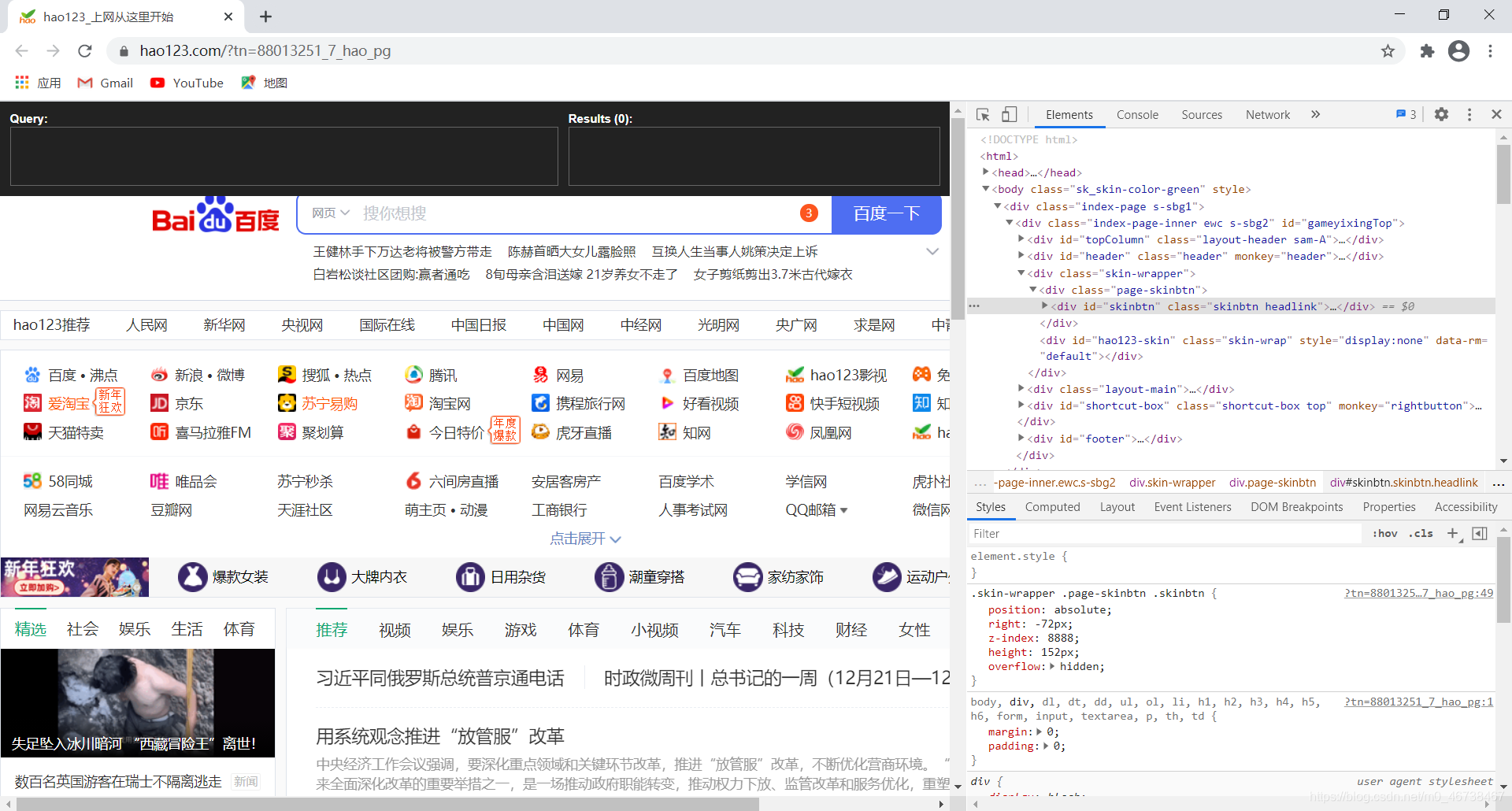Open the 失足坠入冰川暗河 news thumbnail
This screenshot has height=811, width=1512.
pyautogui.click(x=138, y=703)
